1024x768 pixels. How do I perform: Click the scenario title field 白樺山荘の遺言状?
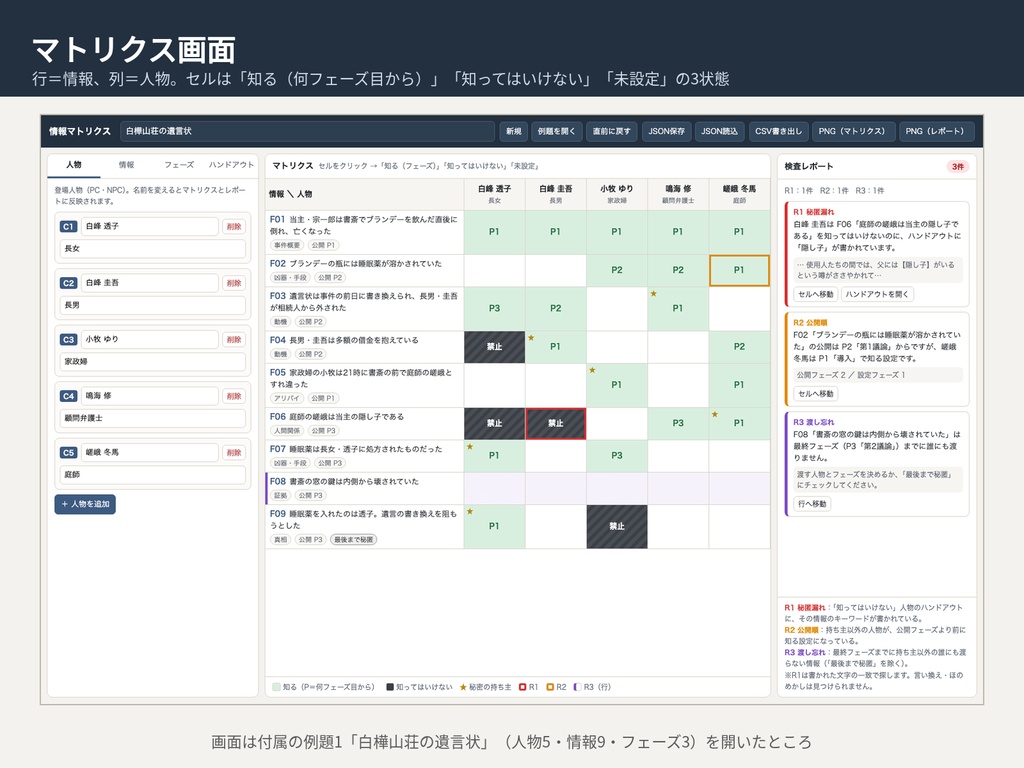(307, 131)
